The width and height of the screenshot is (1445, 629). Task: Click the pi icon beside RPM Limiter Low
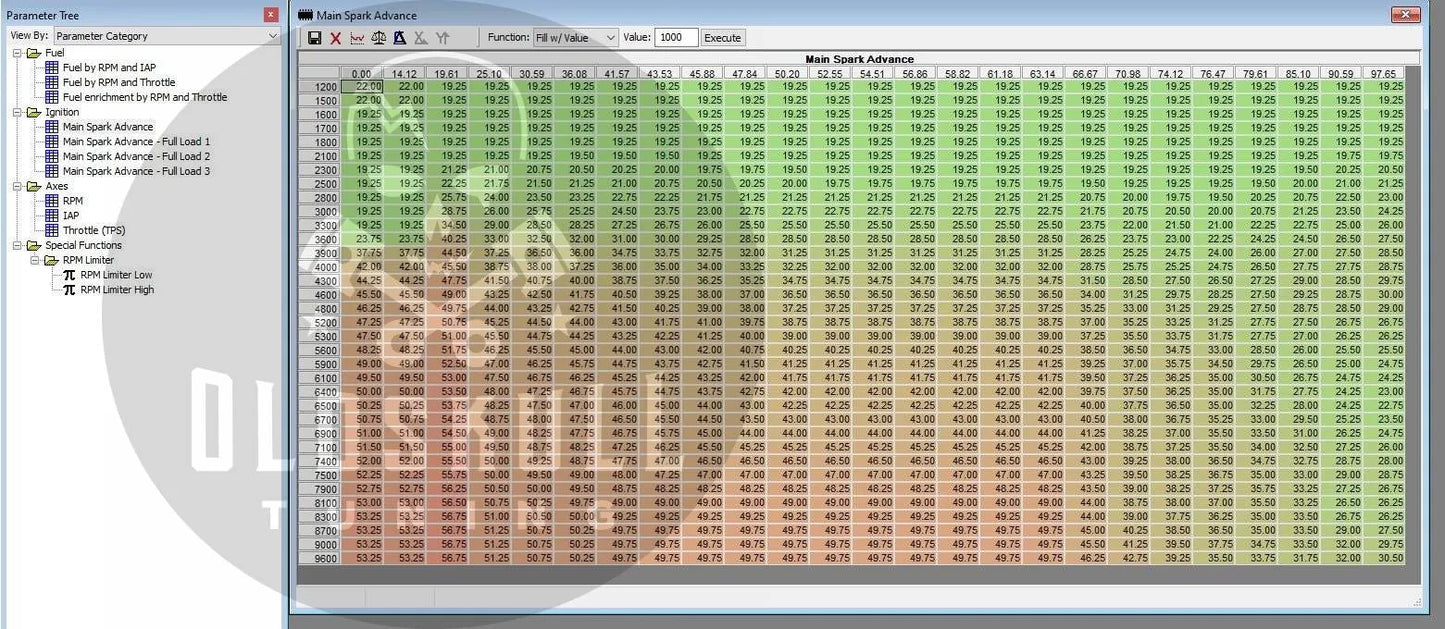[x=69, y=275]
